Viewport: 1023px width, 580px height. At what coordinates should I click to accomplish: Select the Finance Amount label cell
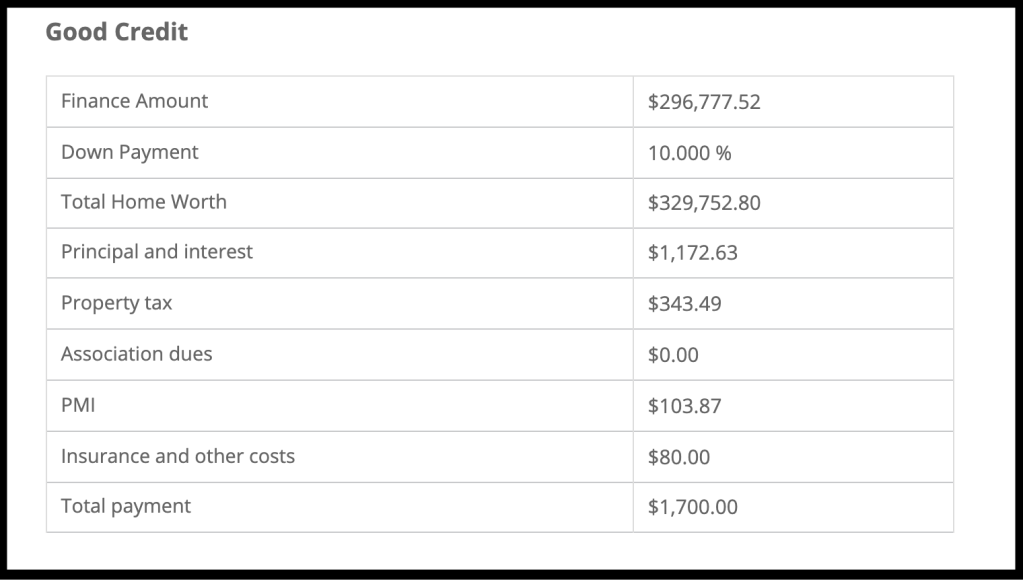pyautogui.click(x=134, y=101)
